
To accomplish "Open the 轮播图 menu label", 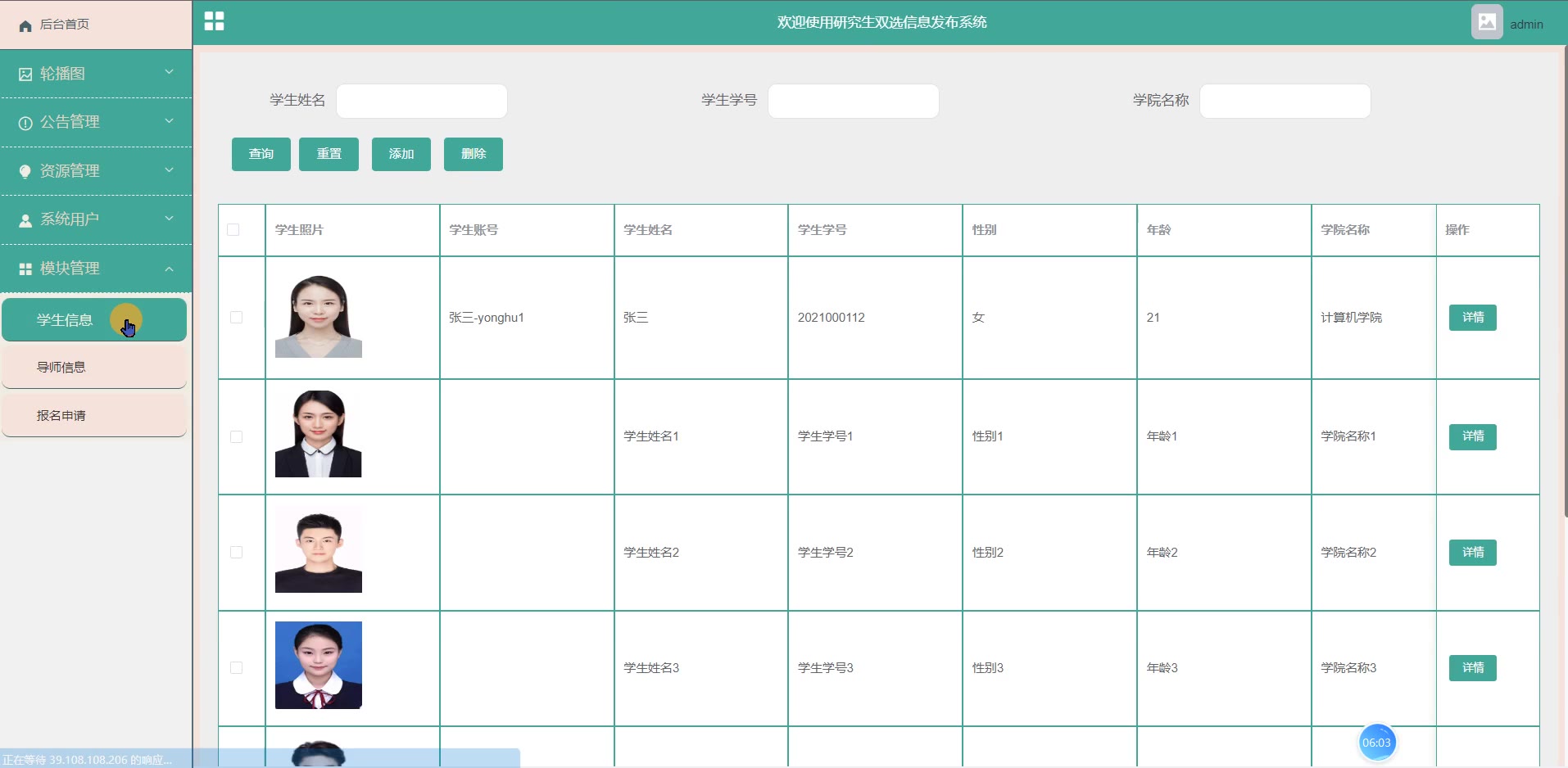I will [x=62, y=74].
